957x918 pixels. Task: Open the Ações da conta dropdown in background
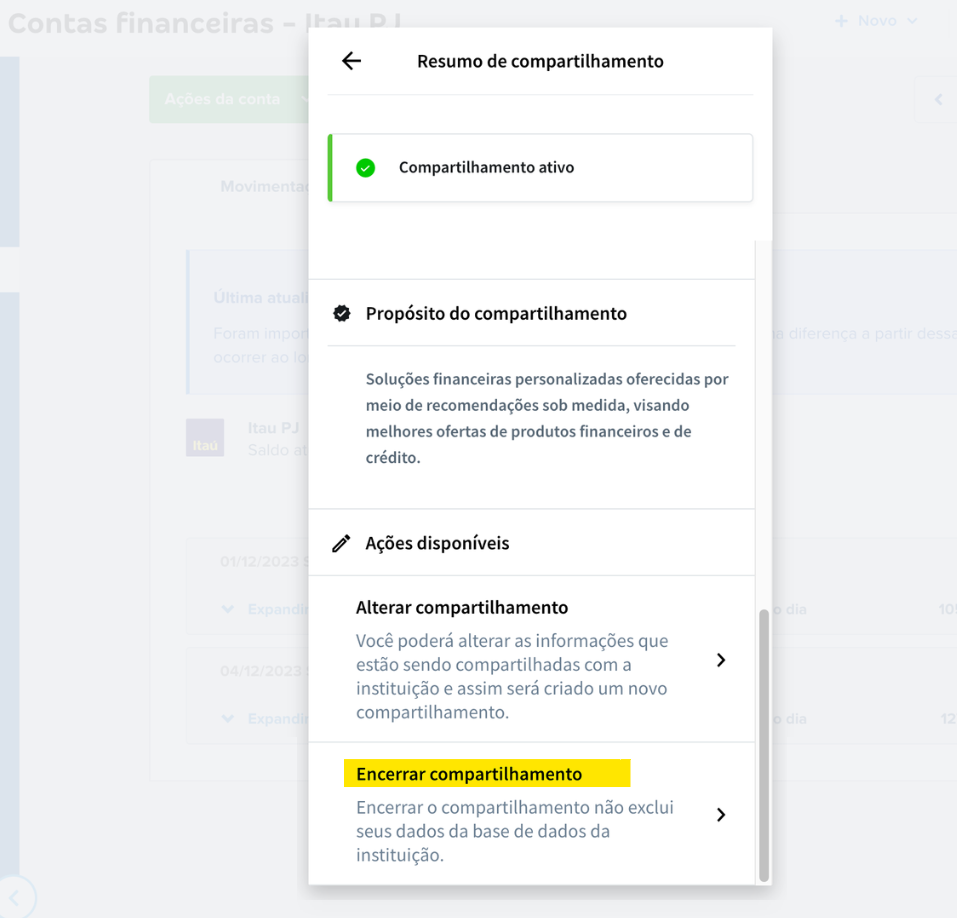click(230, 99)
